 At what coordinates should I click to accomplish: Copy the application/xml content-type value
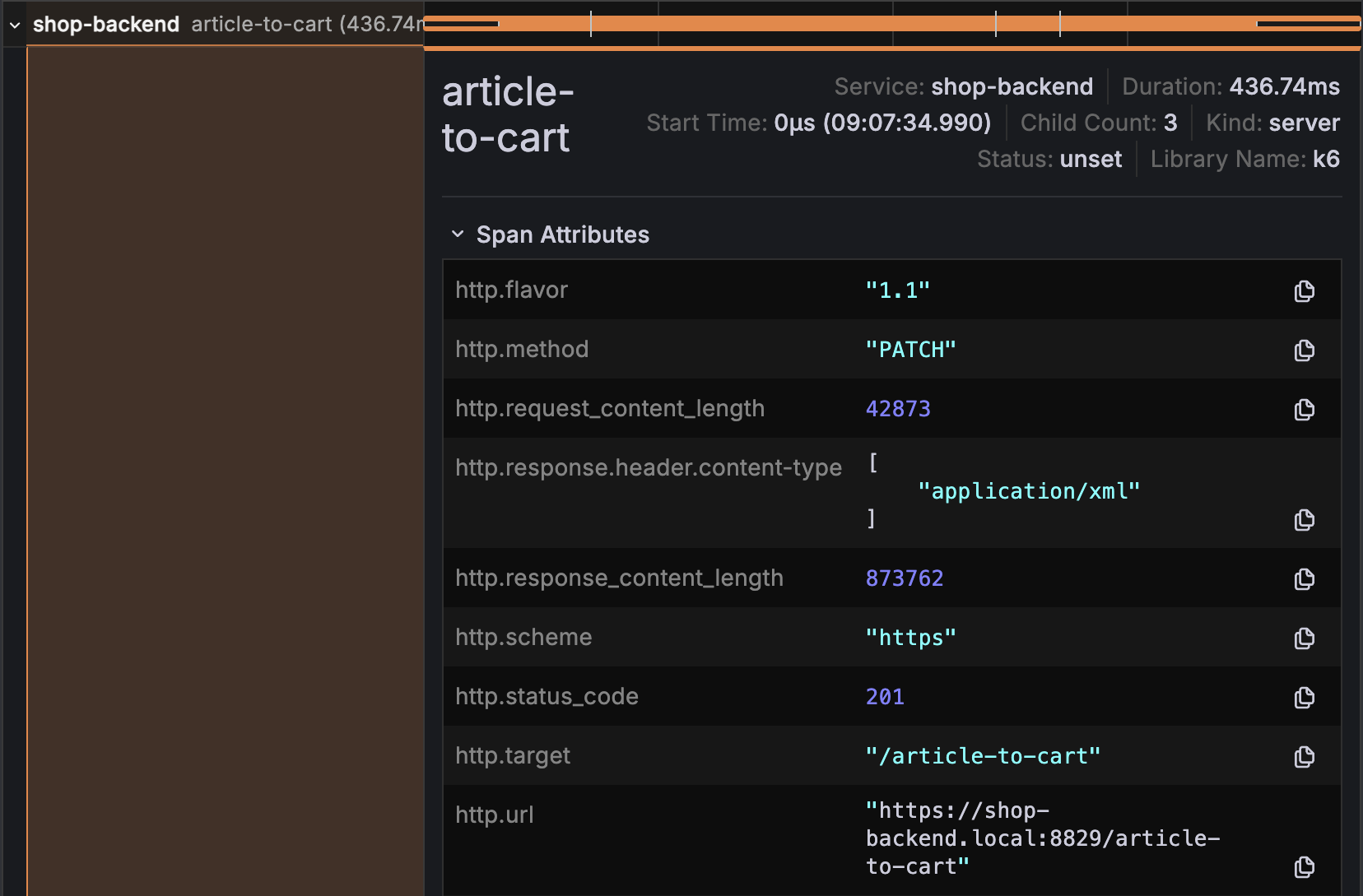coord(1305,519)
